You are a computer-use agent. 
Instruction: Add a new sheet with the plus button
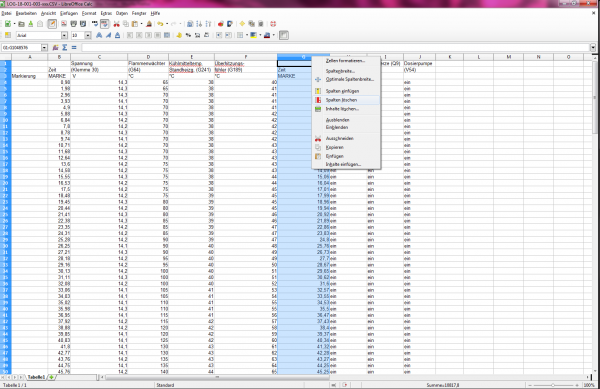point(51,377)
